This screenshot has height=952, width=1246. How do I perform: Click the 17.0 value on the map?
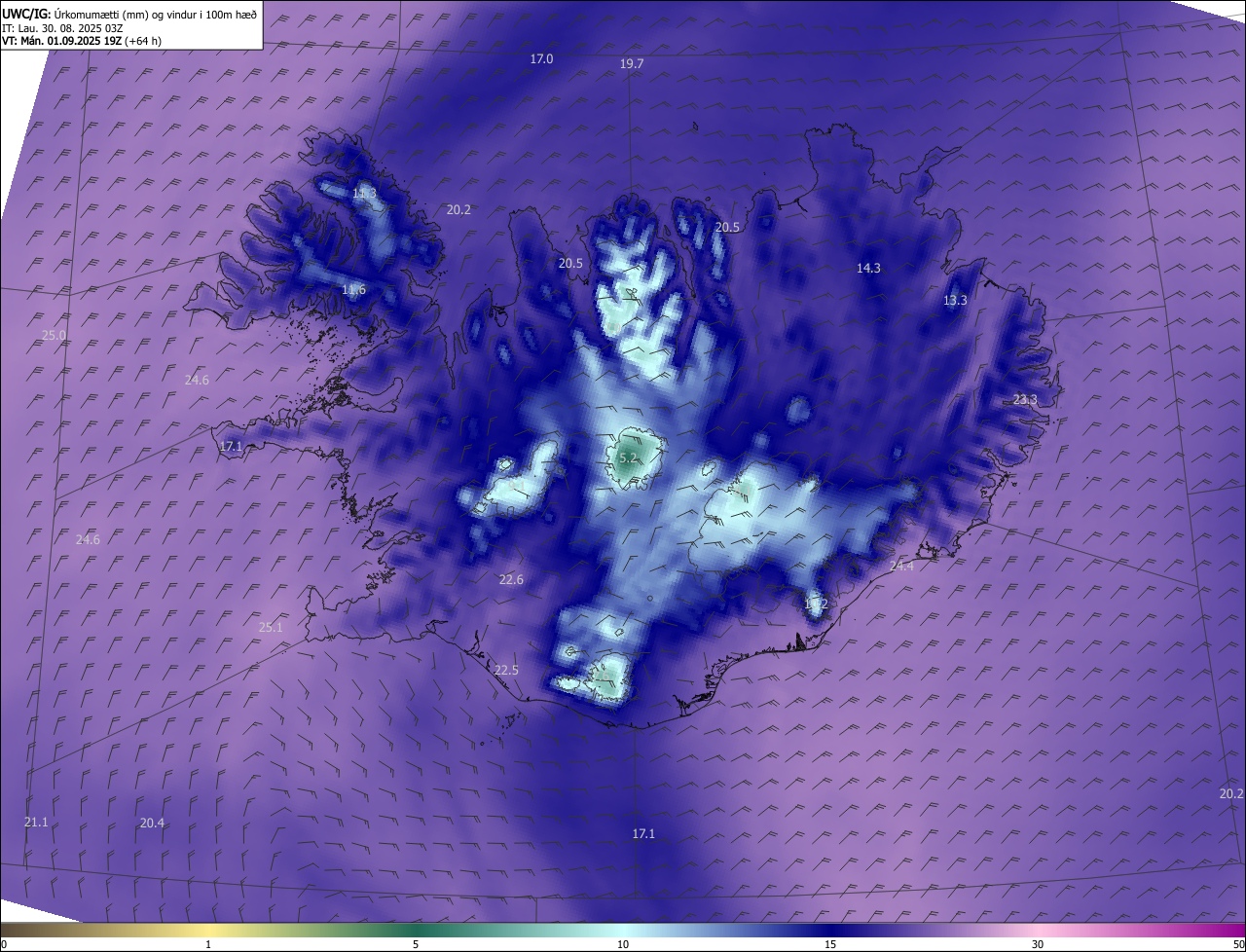tap(541, 59)
